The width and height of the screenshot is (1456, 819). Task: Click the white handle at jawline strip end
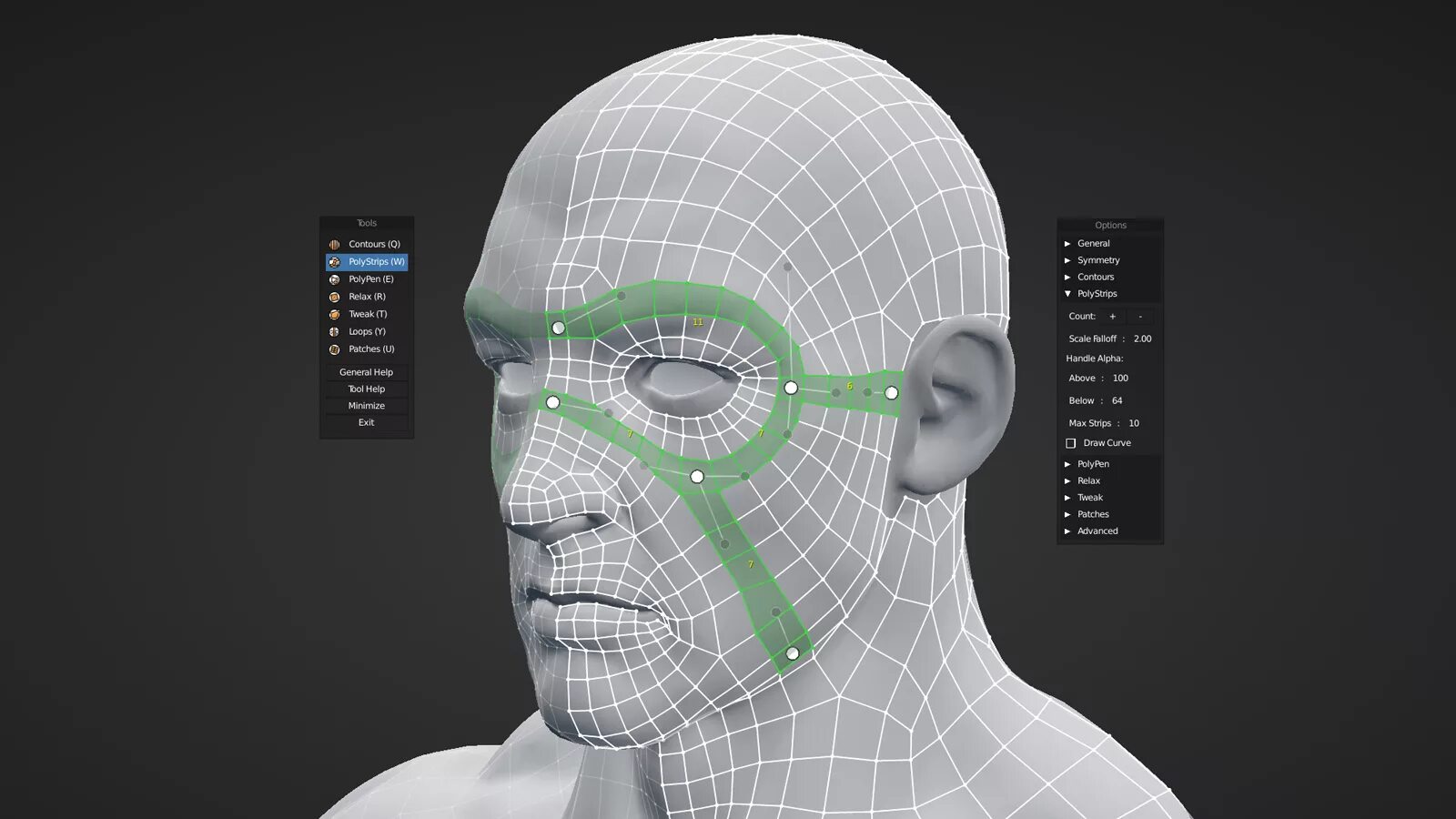[x=792, y=653]
